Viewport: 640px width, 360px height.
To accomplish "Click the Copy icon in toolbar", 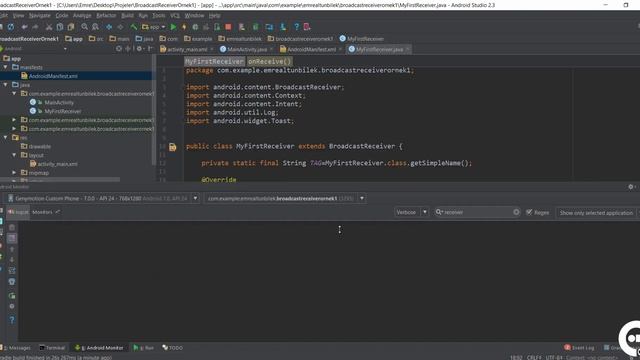I will click(x=60, y=27).
